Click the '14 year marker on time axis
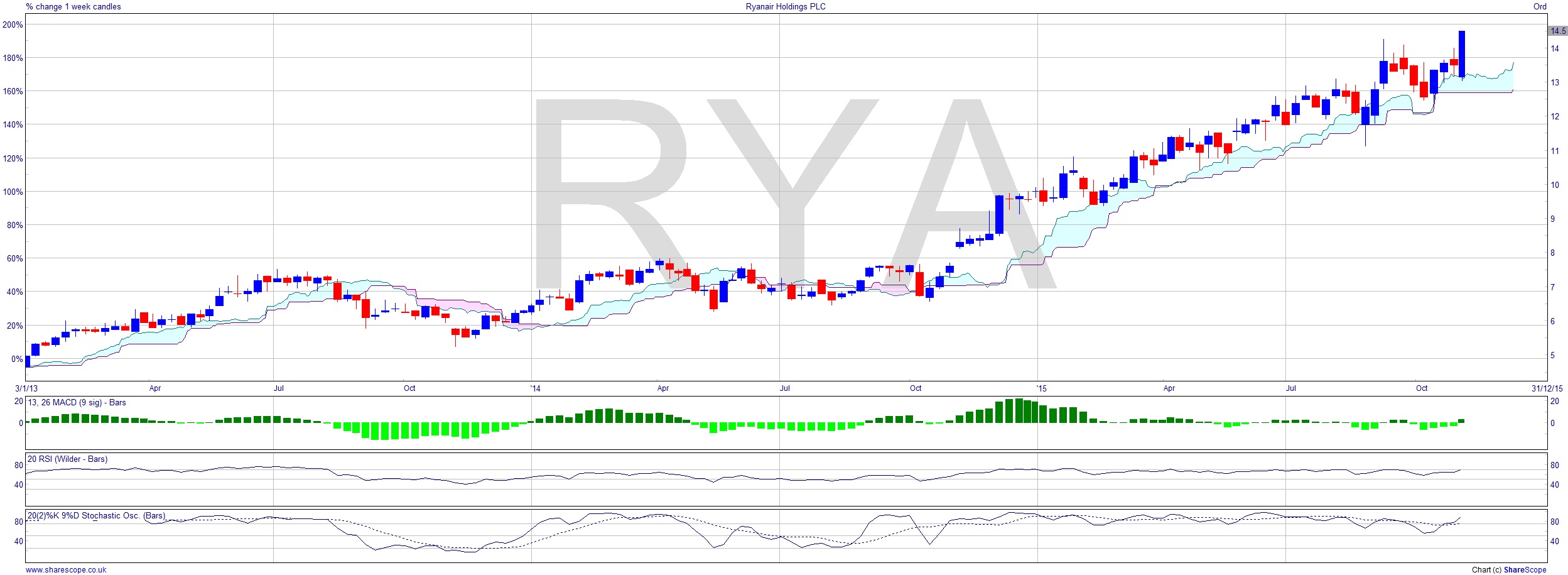The width and height of the screenshot is (1568, 575). pos(535,388)
